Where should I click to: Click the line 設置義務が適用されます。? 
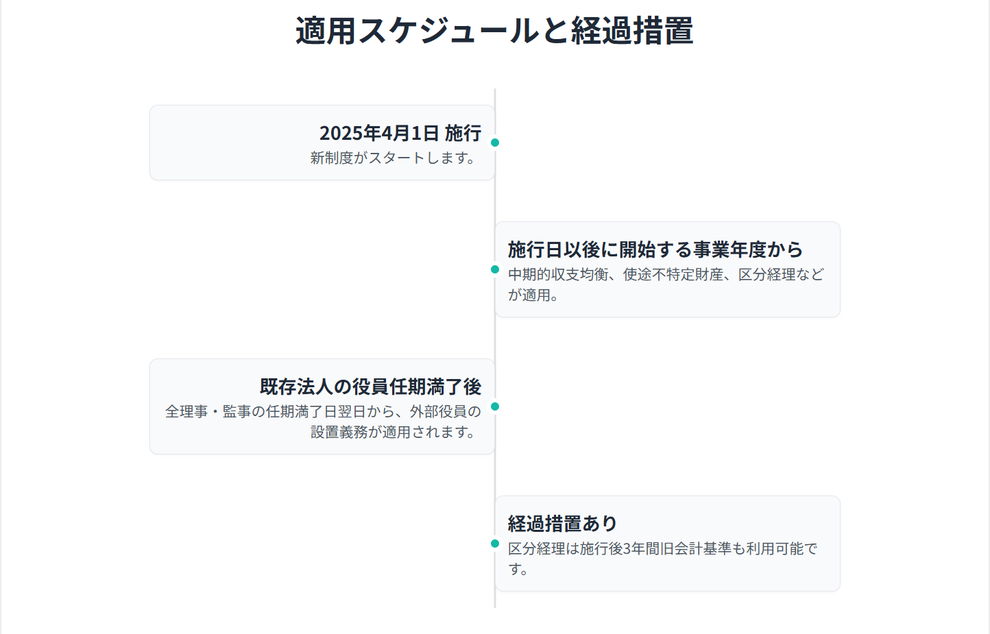(x=395, y=432)
